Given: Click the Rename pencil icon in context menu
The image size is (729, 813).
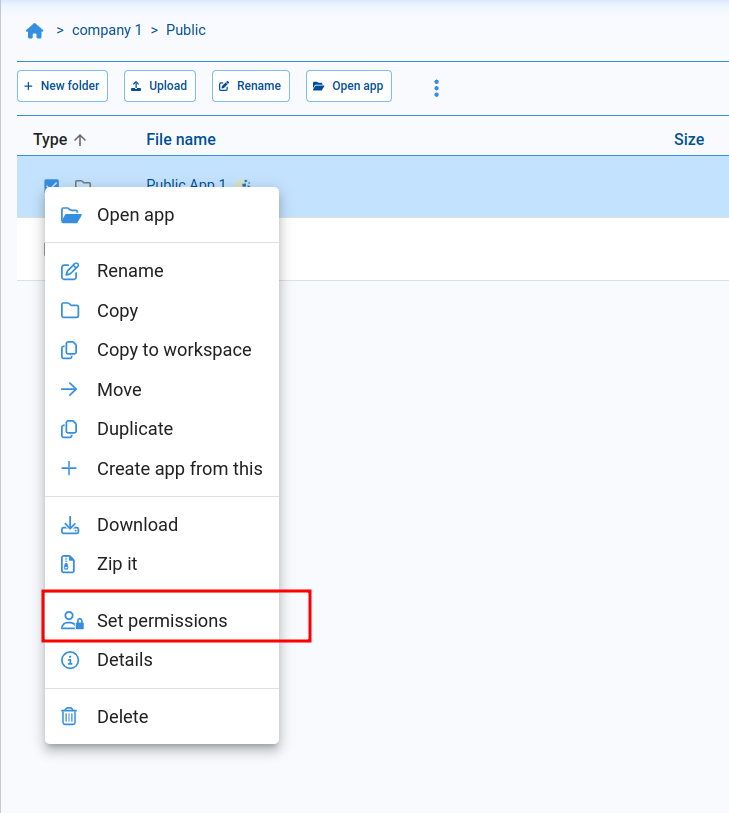Looking at the screenshot, I should click(70, 271).
